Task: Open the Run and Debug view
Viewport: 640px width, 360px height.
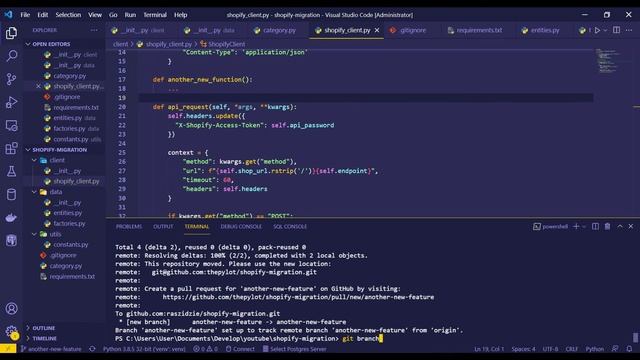Action: tap(11, 102)
